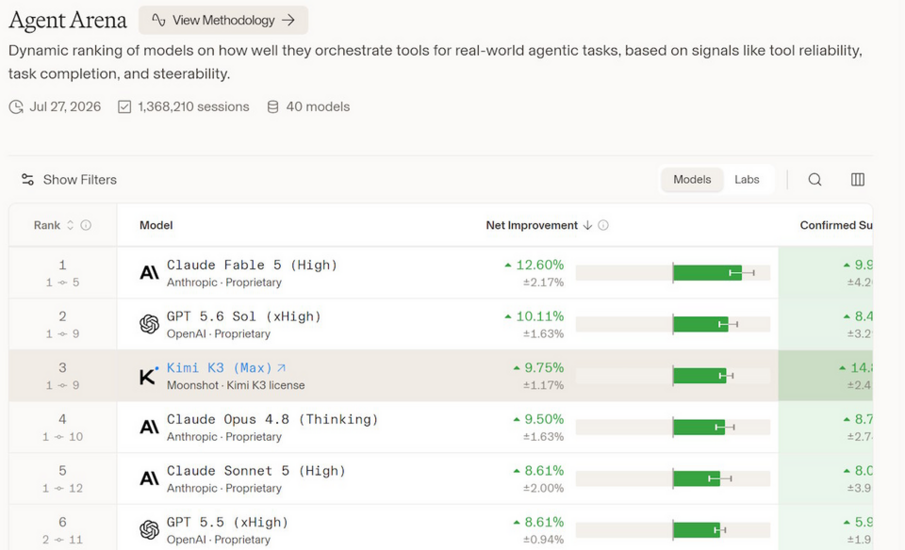This screenshot has width=905, height=550.
Task: Sort by the Net Improvement down arrow
Action: pos(588,225)
